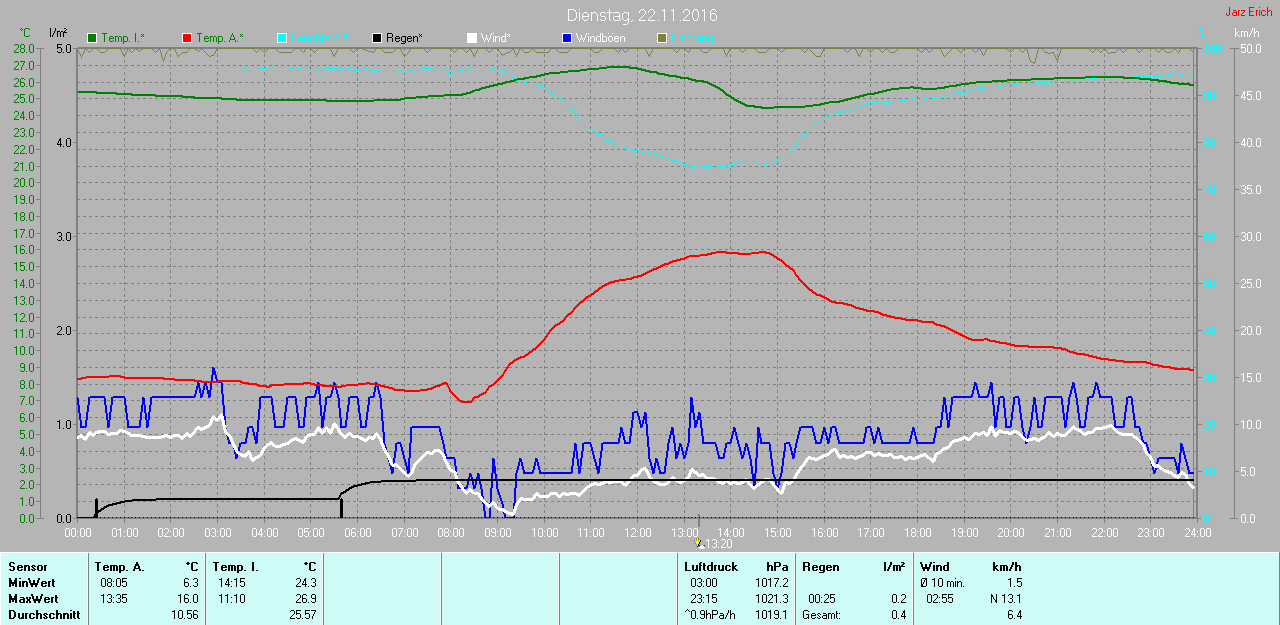Click the olive-colored legend square

[661, 38]
